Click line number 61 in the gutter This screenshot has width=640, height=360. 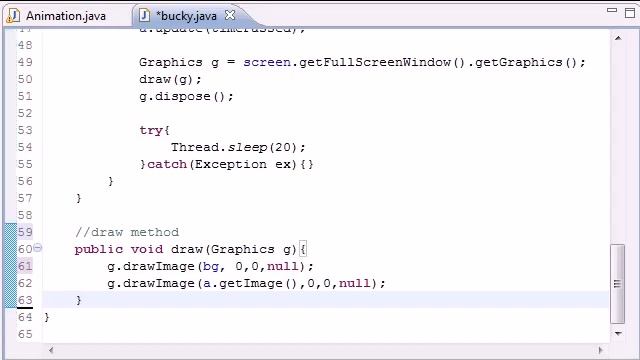point(24,266)
